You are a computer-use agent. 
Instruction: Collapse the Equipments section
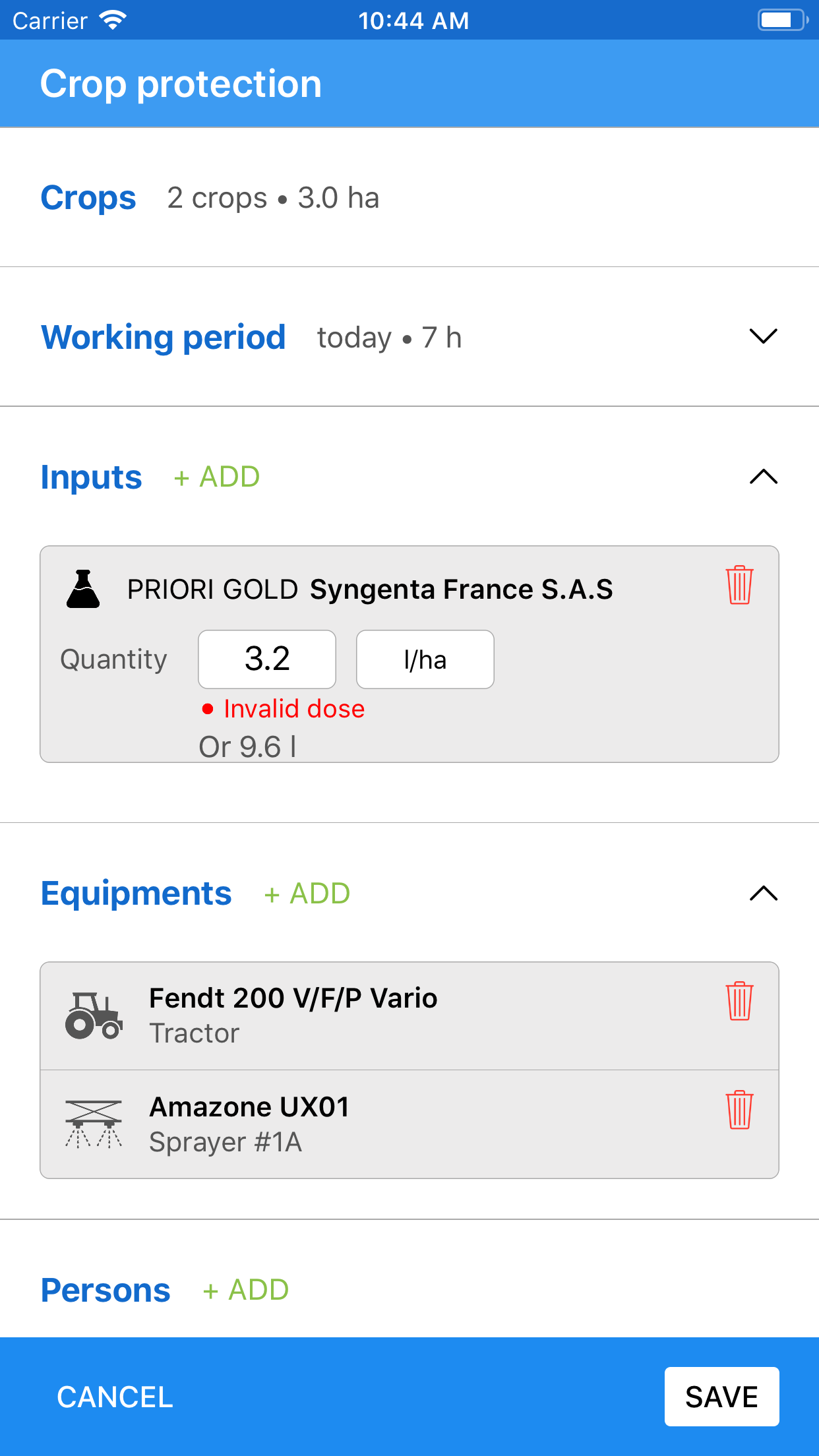pos(764,894)
